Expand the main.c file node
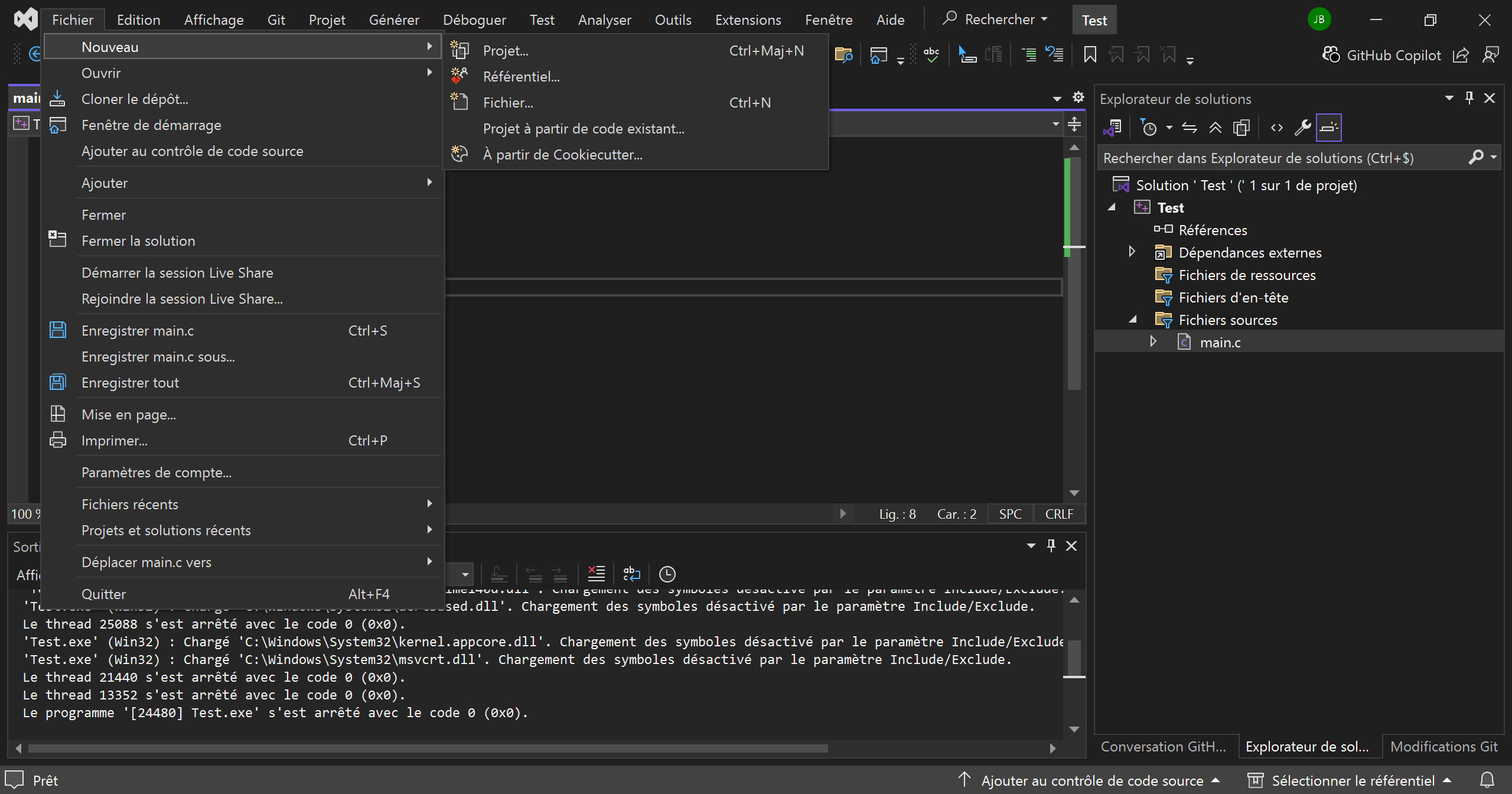This screenshot has height=794, width=1512. click(x=1153, y=342)
